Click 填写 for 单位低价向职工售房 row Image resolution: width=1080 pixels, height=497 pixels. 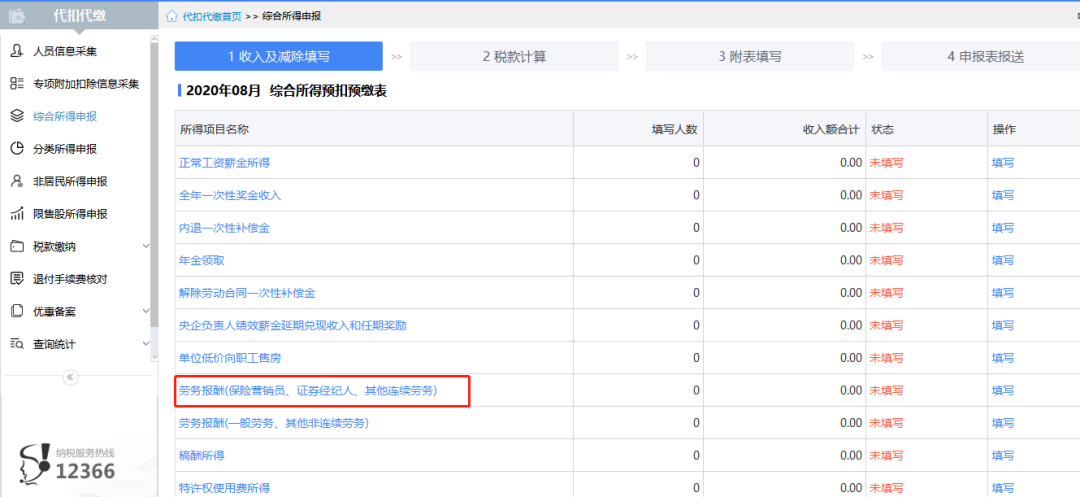pos(1003,358)
